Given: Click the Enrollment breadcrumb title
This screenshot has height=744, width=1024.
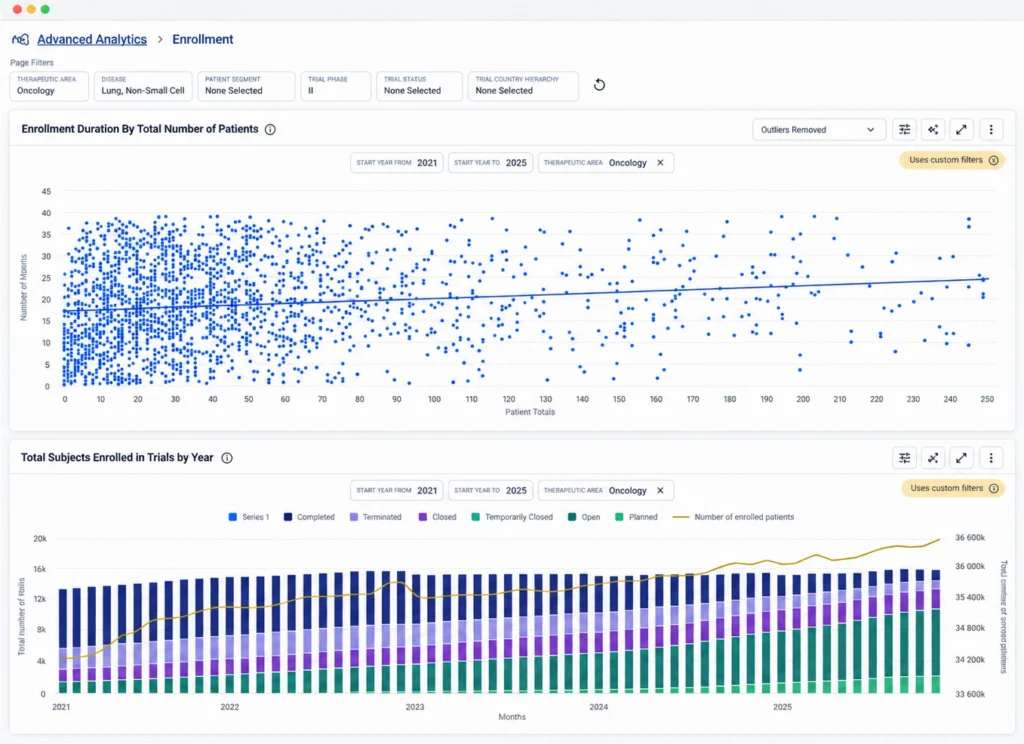Looking at the screenshot, I should click(x=202, y=39).
